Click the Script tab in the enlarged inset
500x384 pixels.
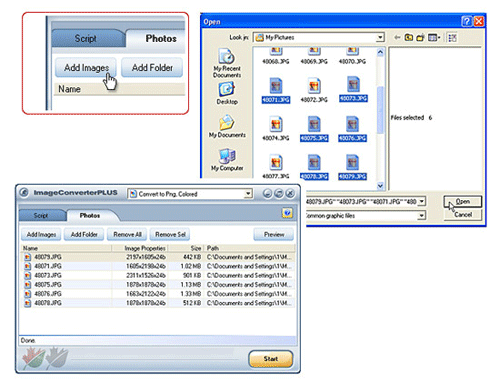(86, 39)
